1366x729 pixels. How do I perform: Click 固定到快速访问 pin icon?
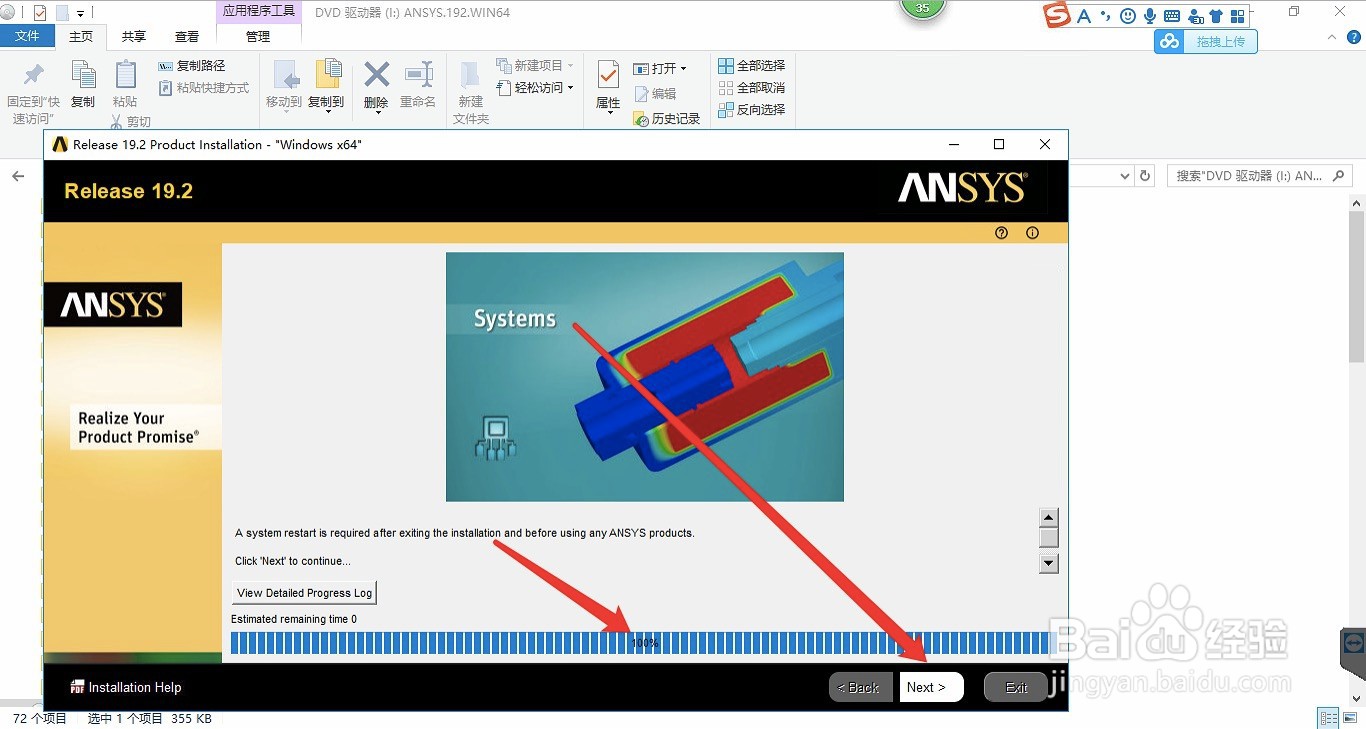click(34, 75)
